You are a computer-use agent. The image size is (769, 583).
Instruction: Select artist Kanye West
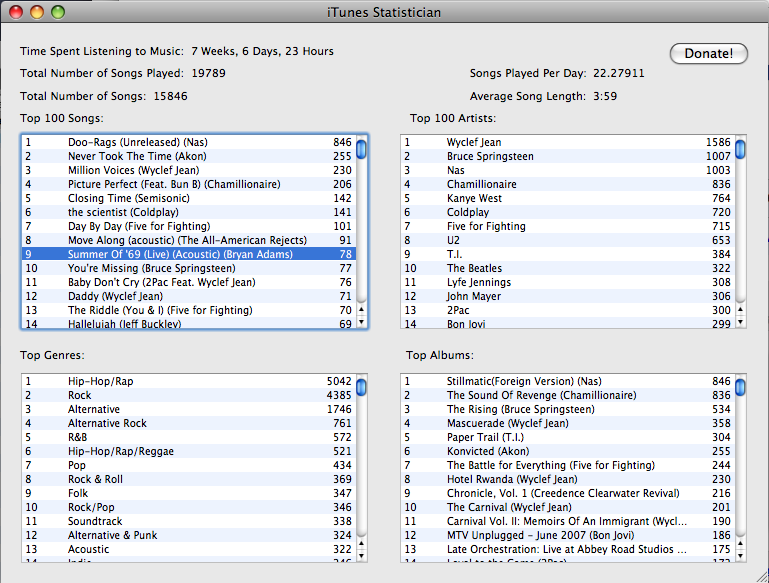[x=568, y=198]
